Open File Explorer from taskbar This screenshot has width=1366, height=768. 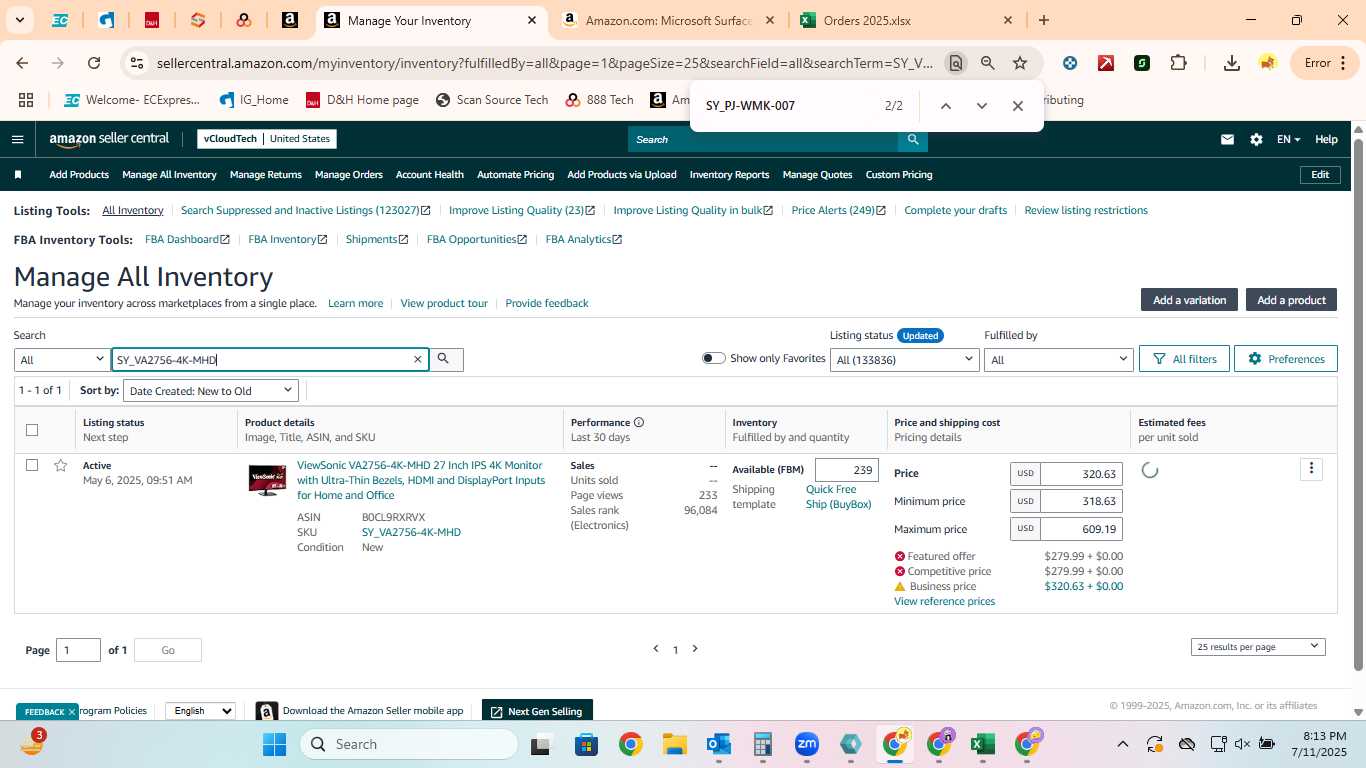674,744
